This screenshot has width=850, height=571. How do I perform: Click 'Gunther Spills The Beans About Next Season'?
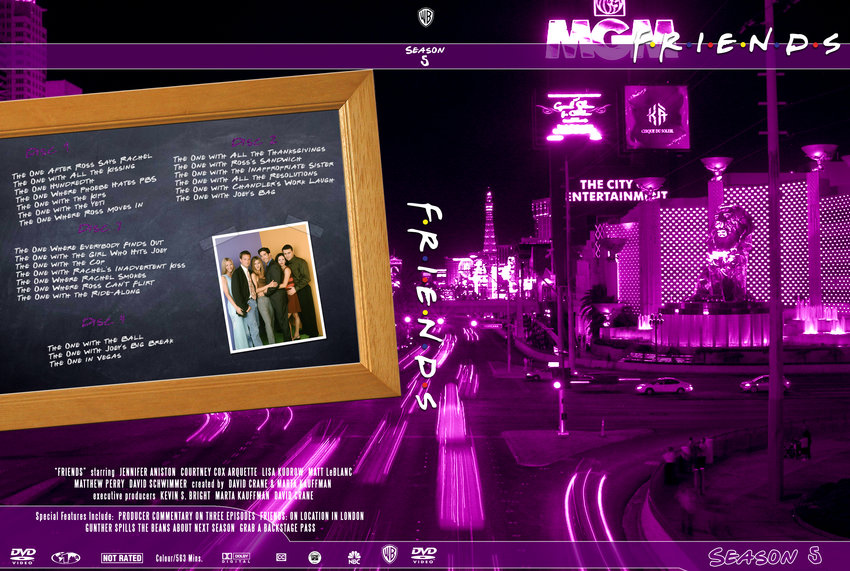[x=160, y=528]
